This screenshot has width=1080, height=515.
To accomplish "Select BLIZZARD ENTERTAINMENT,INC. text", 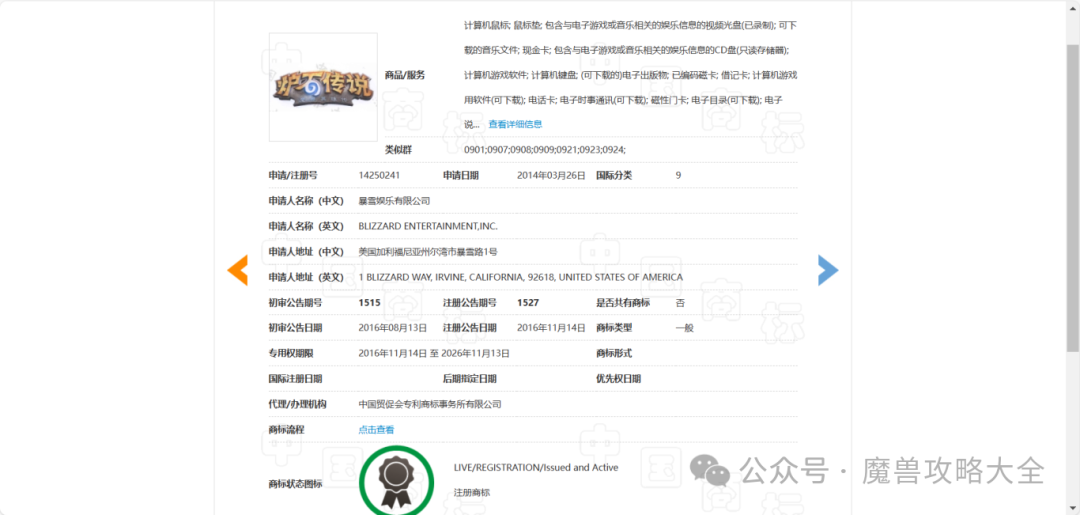I will (428, 226).
